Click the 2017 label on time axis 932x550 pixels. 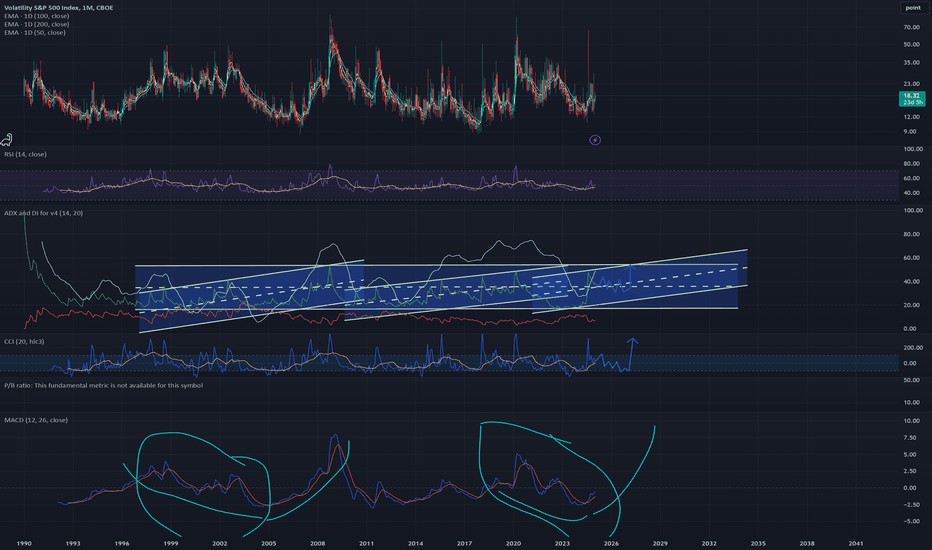[464, 543]
